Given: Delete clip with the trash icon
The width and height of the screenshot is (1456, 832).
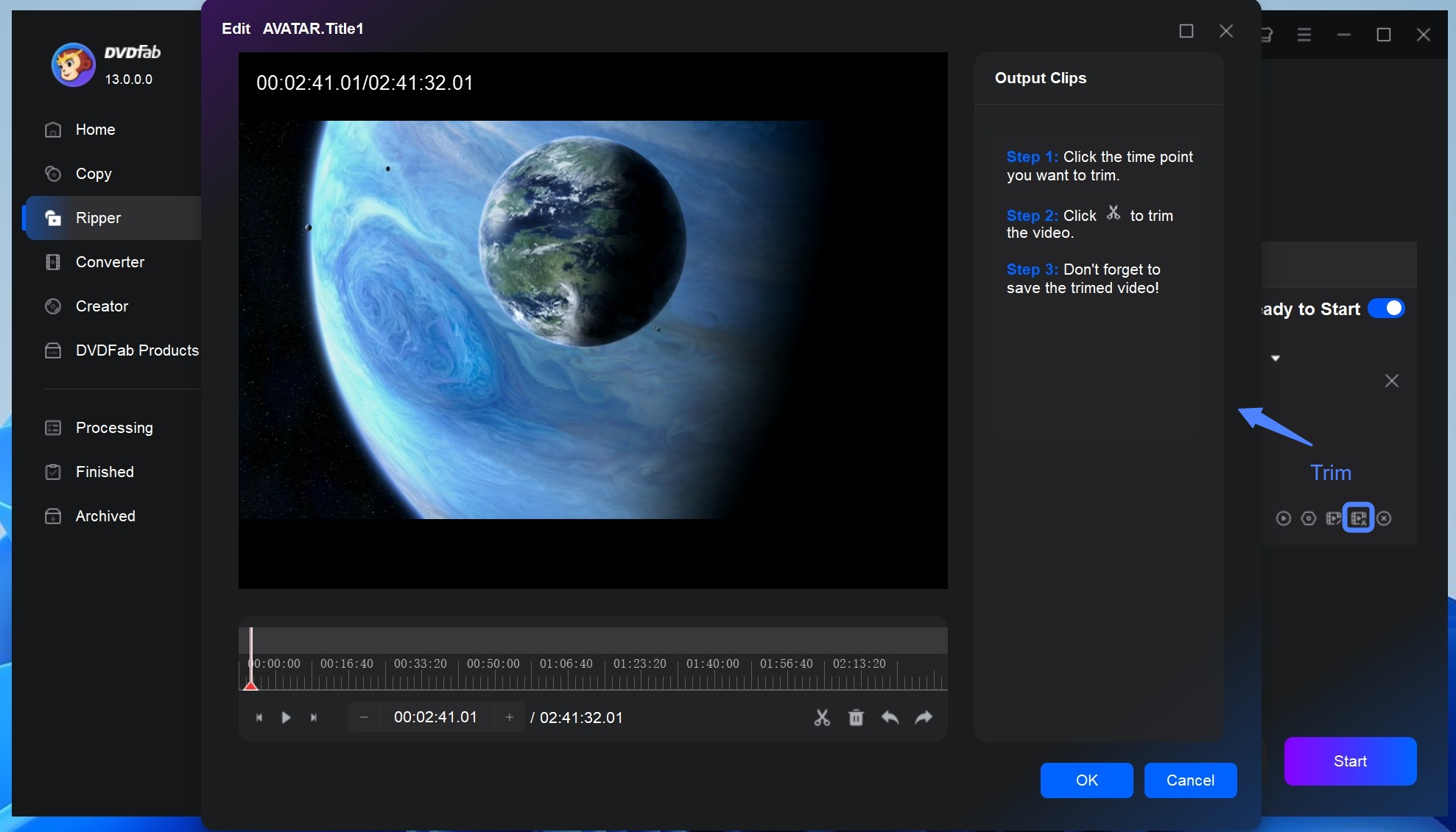Looking at the screenshot, I should [856, 717].
